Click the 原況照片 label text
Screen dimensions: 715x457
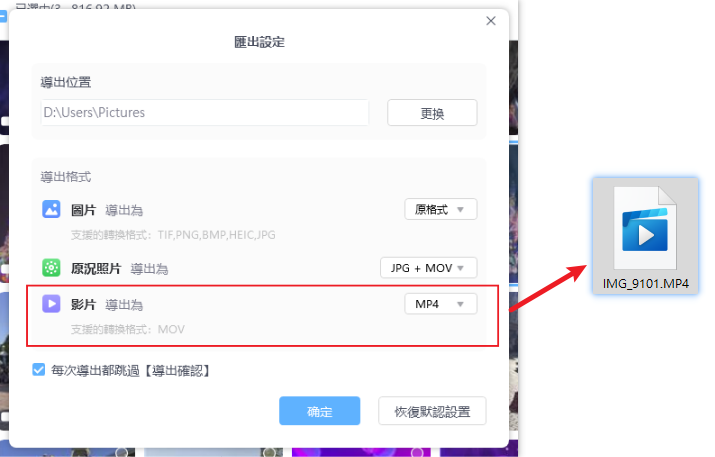click(x=96, y=269)
